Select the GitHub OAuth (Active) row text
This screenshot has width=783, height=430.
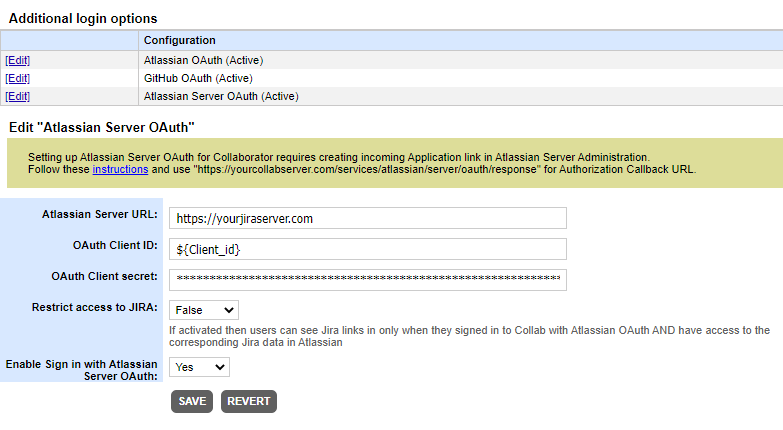click(198, 78)
